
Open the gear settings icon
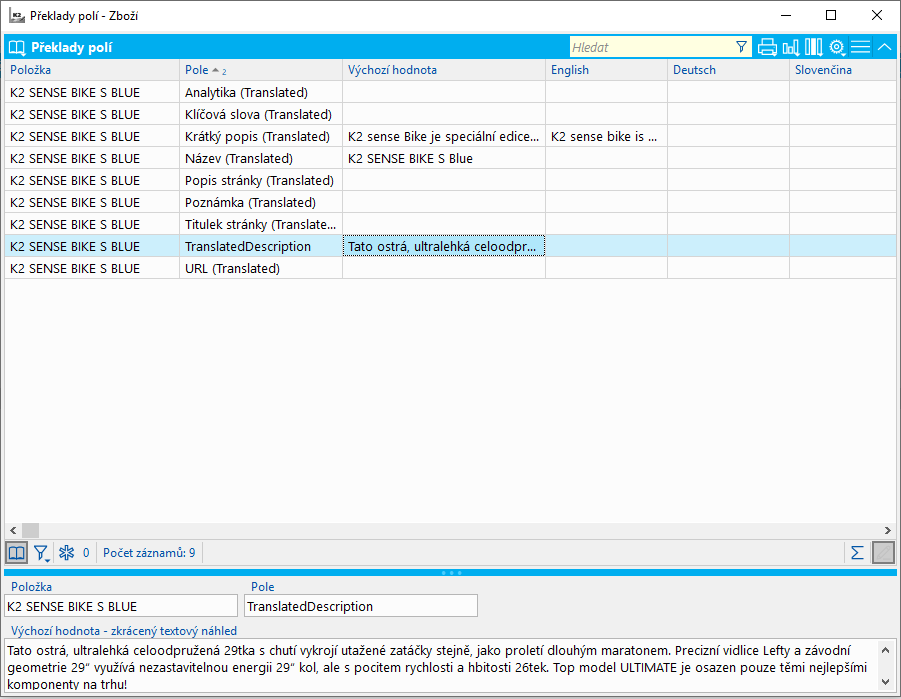click(837, 47)
